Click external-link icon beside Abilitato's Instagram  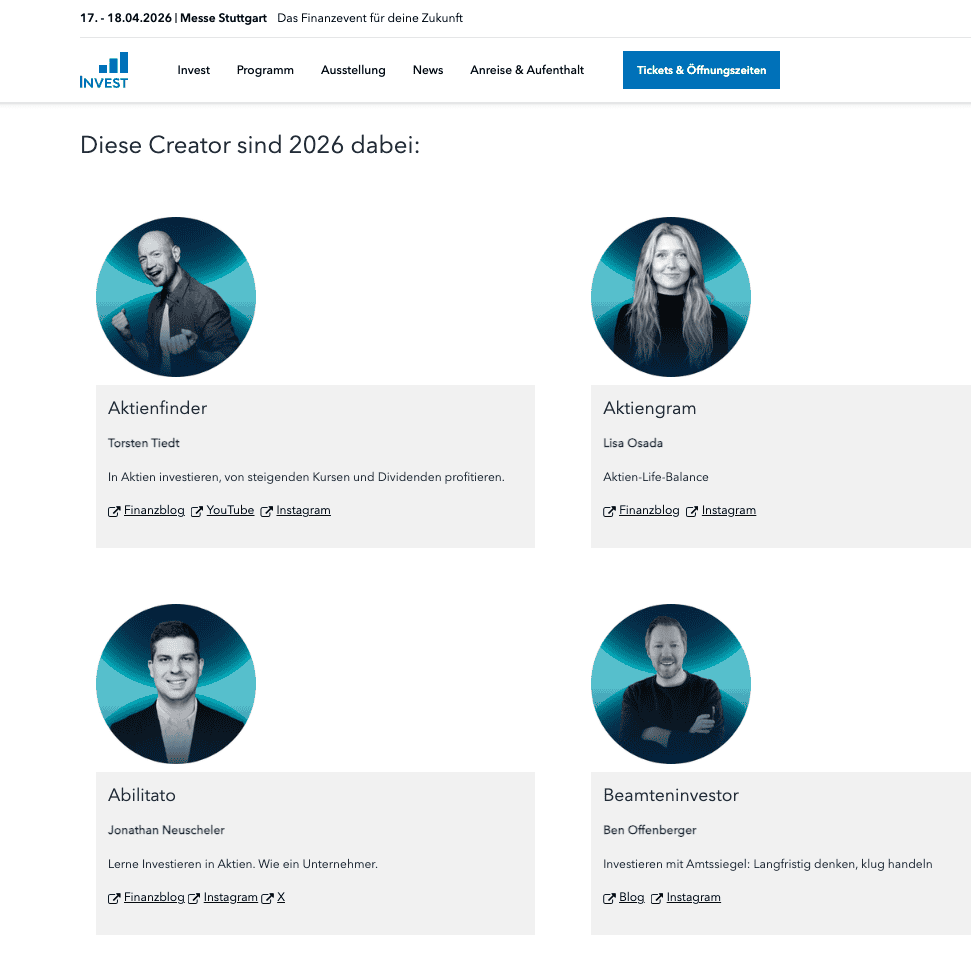click(x=195, y=898)
